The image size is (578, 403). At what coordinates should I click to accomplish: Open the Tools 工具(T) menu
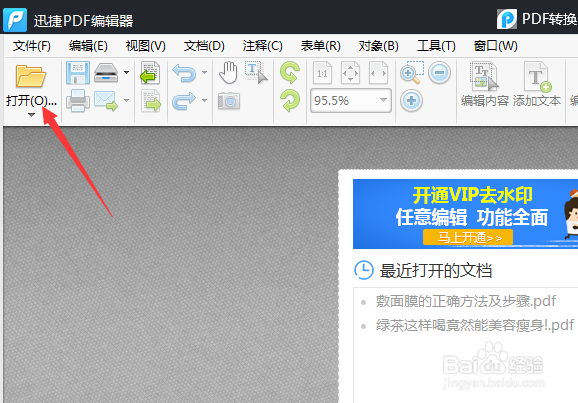point(436,46)
